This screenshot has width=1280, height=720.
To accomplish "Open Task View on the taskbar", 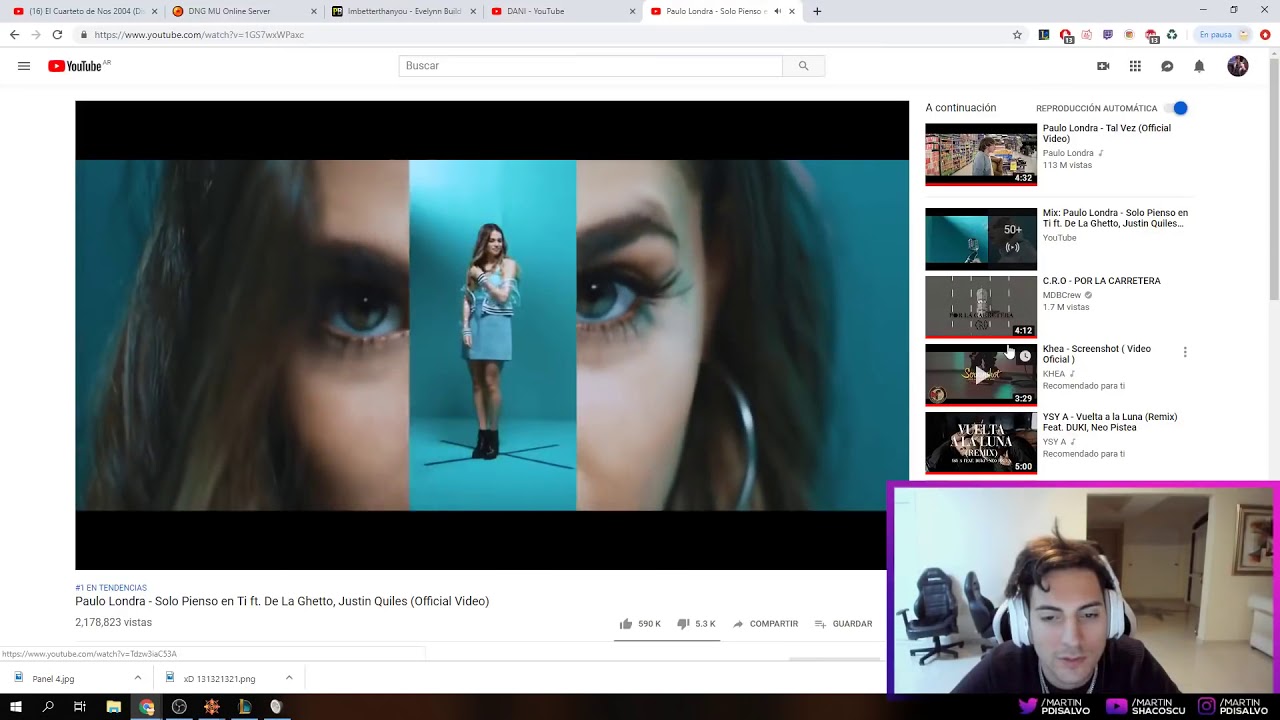I will 80,707.
